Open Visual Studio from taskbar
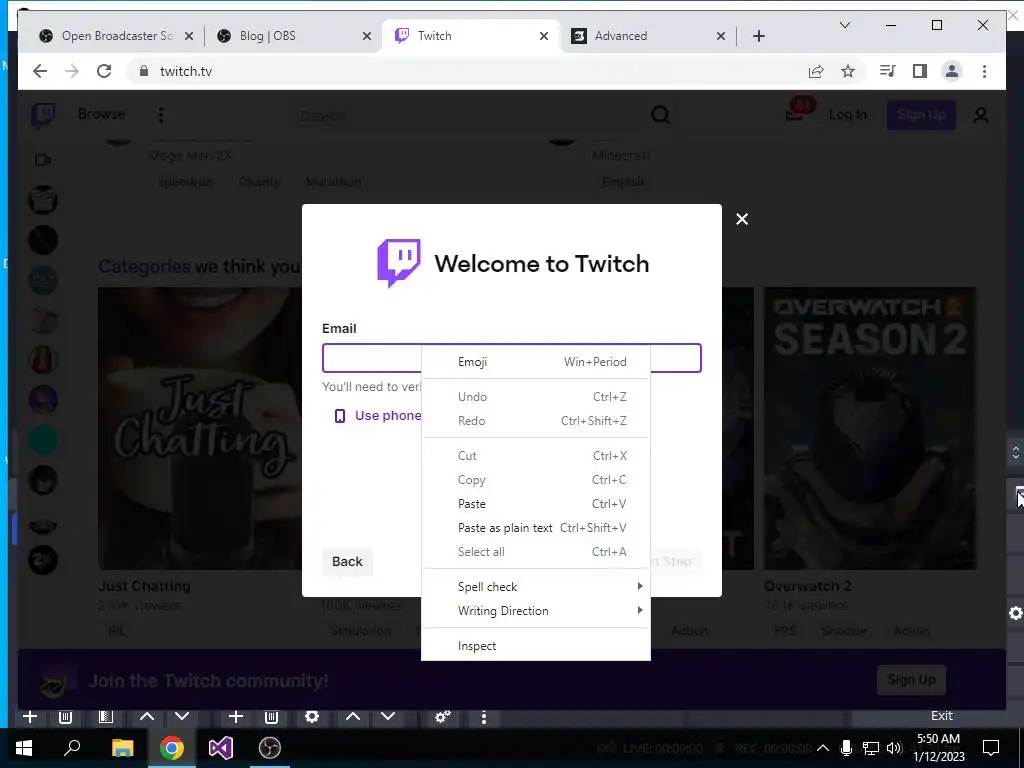 (x=220, y=748)
